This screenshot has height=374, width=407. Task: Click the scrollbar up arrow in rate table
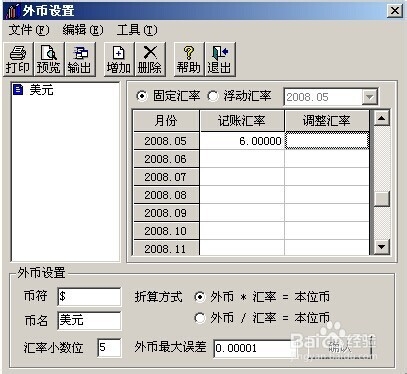pyautogui.click(x=382, y=118)
